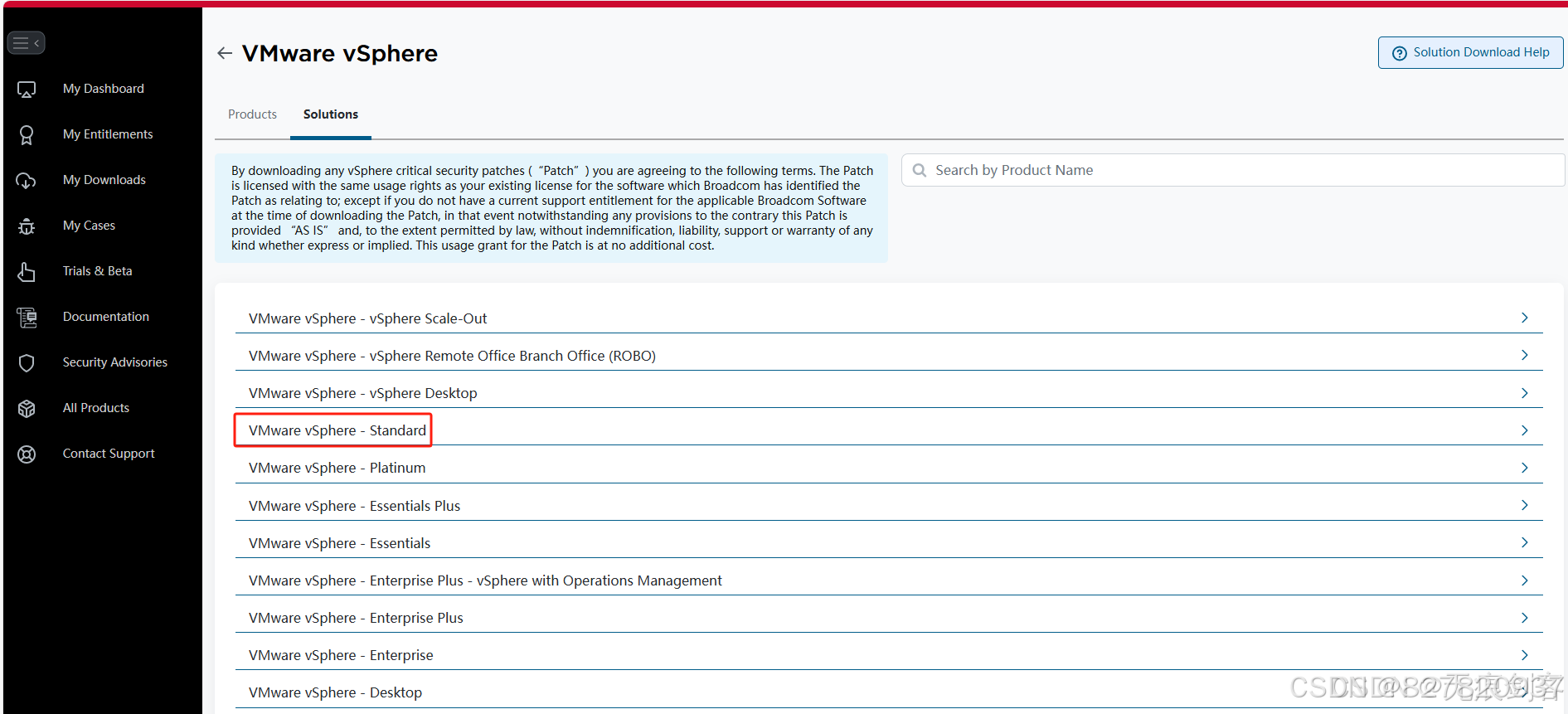Open My Cases in sidebar

[89, 226]
